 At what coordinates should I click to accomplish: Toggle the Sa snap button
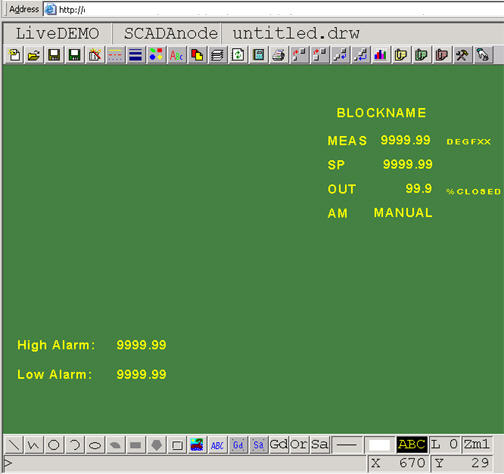pyautogui.click(x=319, y=444)
